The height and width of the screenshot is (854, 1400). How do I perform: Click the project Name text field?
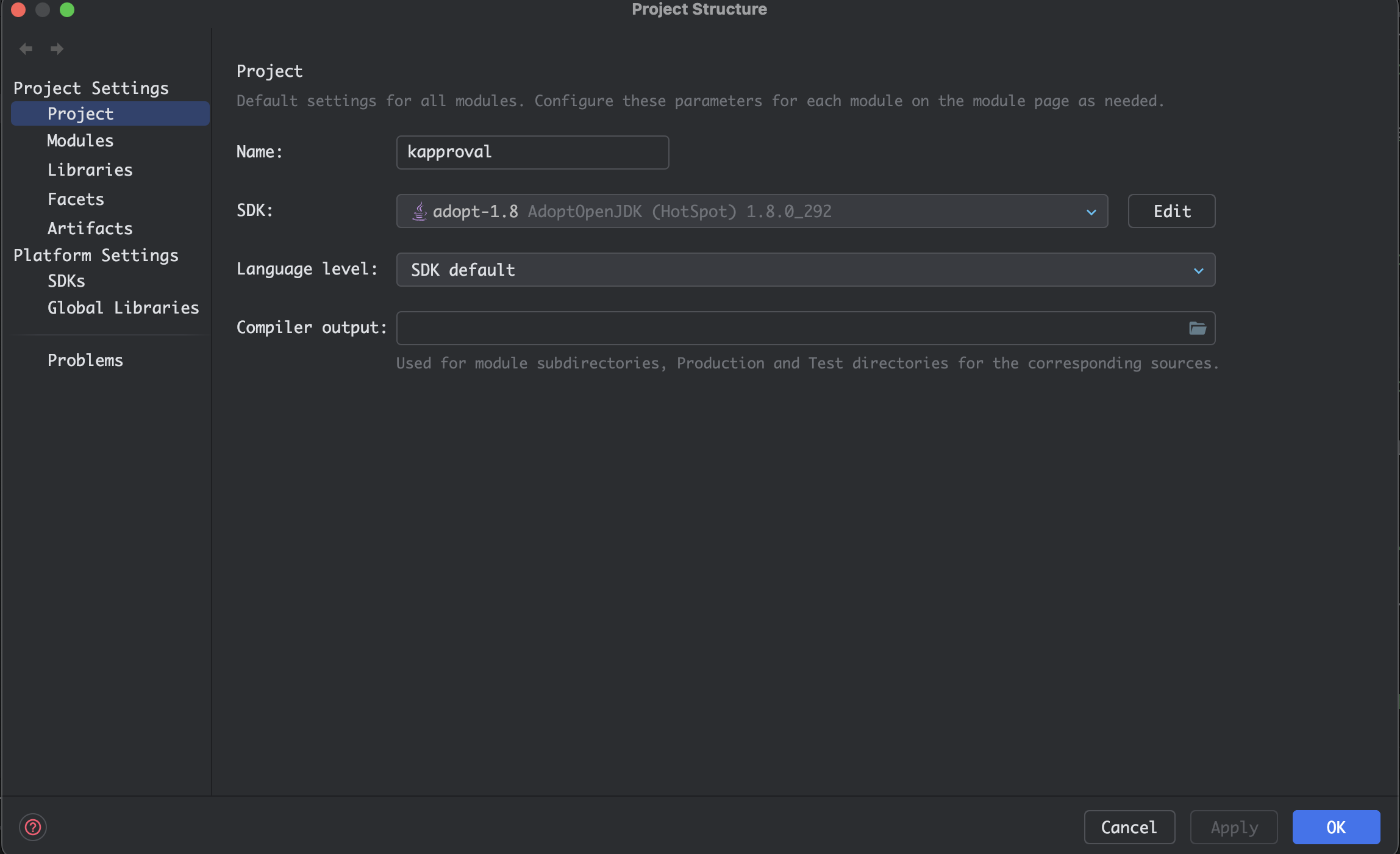click(532, 152)
